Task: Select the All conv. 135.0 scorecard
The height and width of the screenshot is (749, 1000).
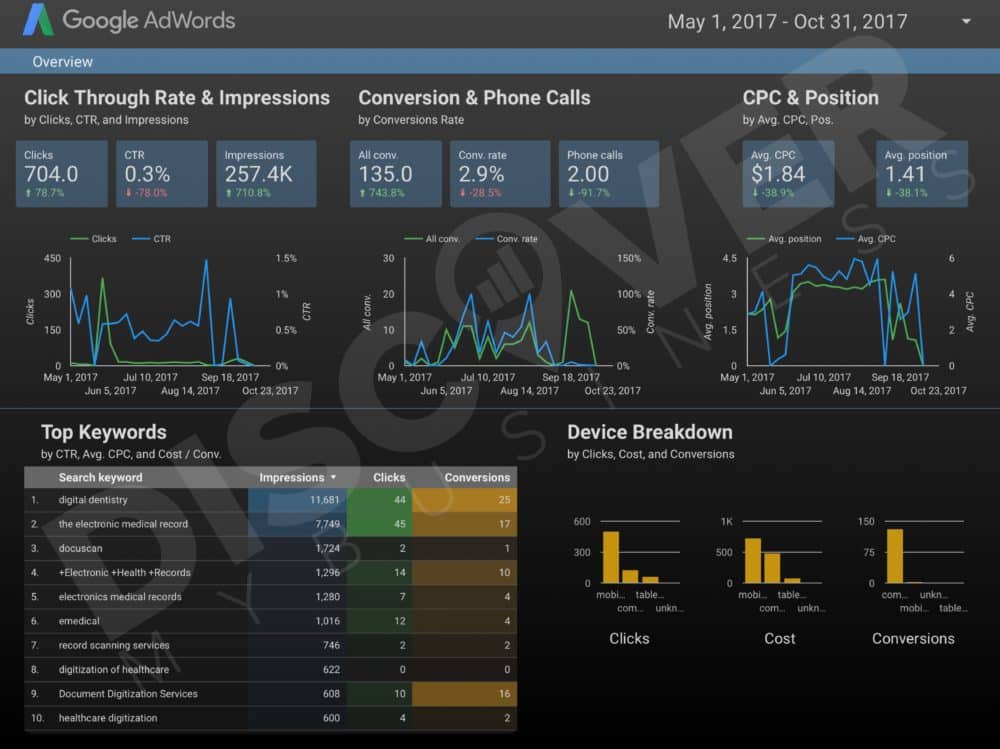Action: [x=395, y=174]
